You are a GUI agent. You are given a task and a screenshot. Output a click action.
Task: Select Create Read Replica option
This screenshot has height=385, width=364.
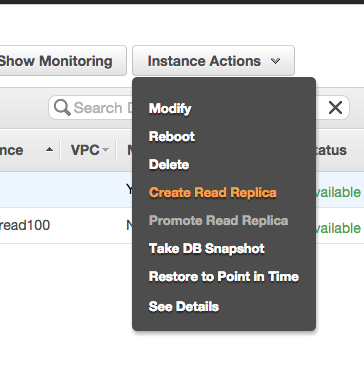pos(213,193)
